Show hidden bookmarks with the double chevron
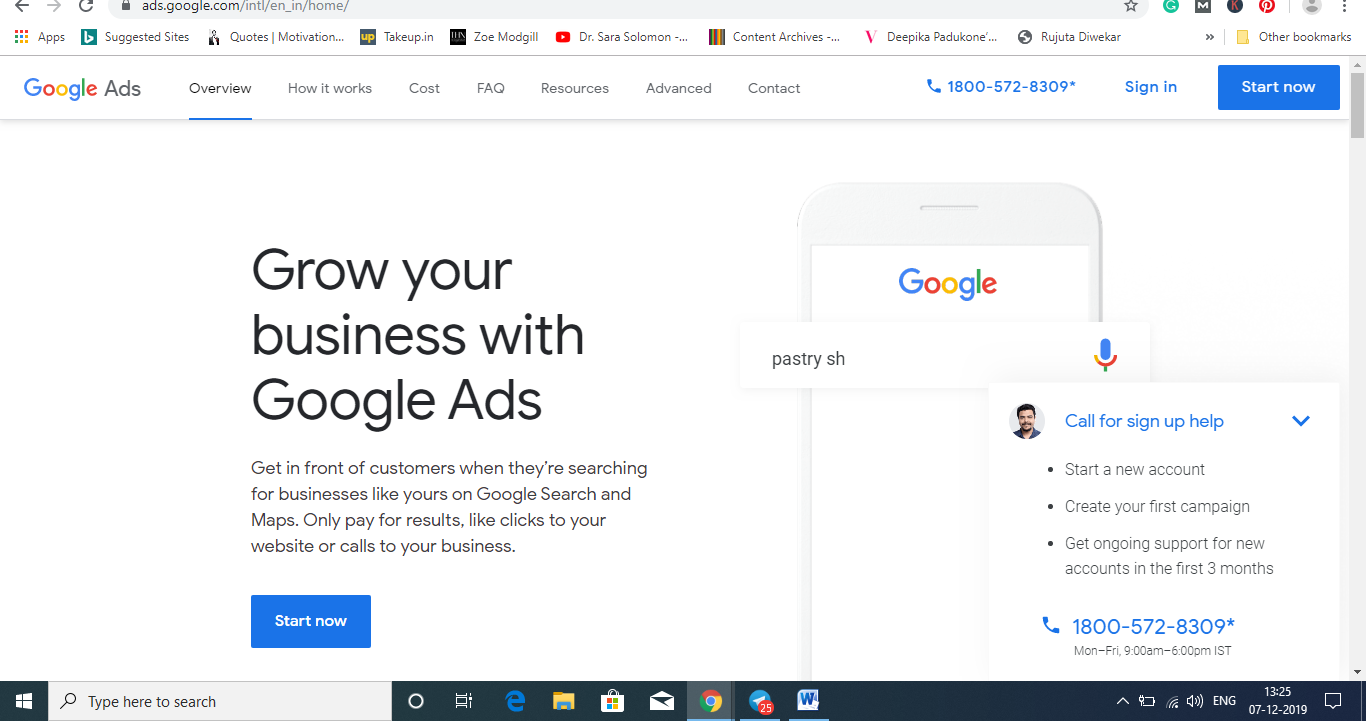Image resolution: width=1366 pixels, height=721 pixels. pyautogui.click(x=1210, y=37)
